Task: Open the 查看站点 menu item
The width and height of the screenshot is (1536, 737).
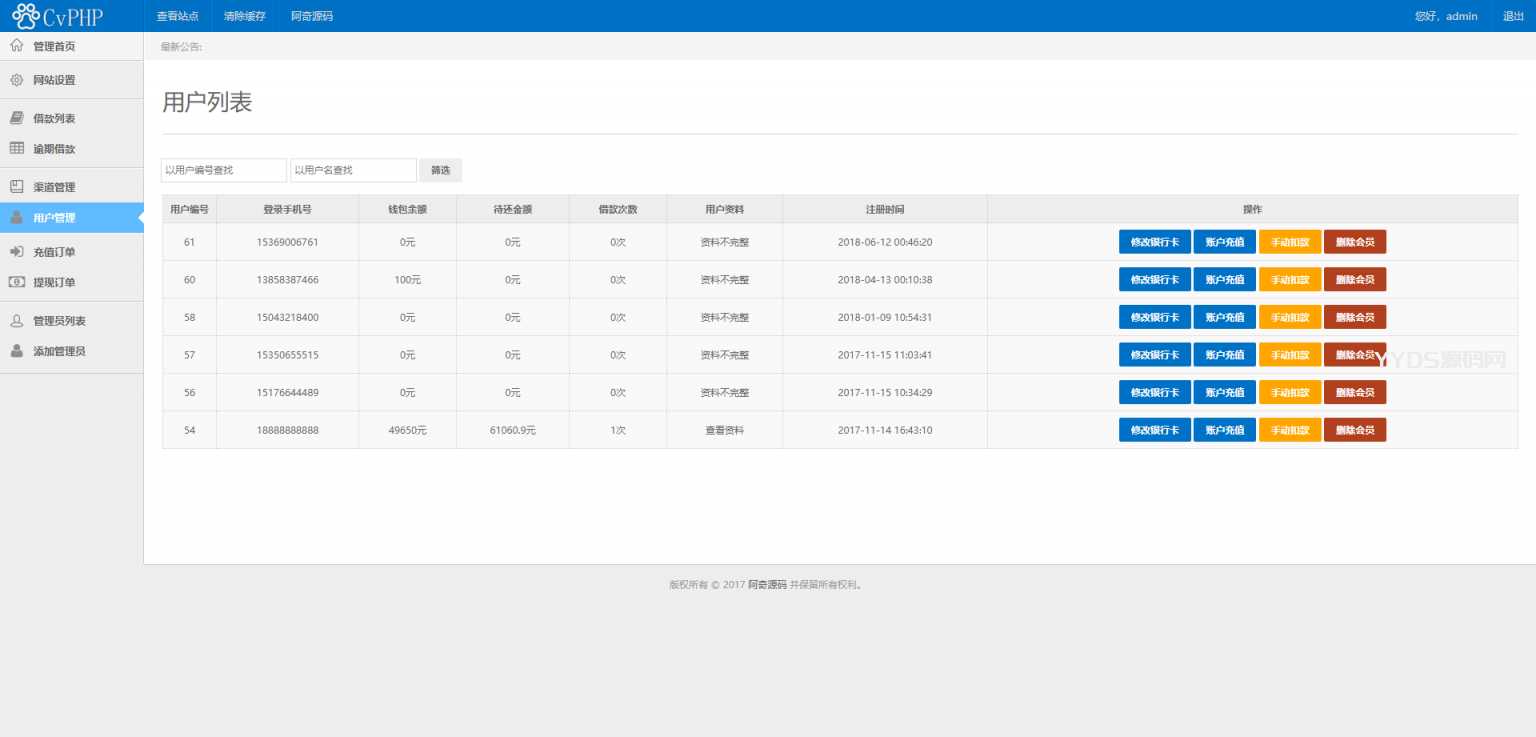Action: point(178,15)
